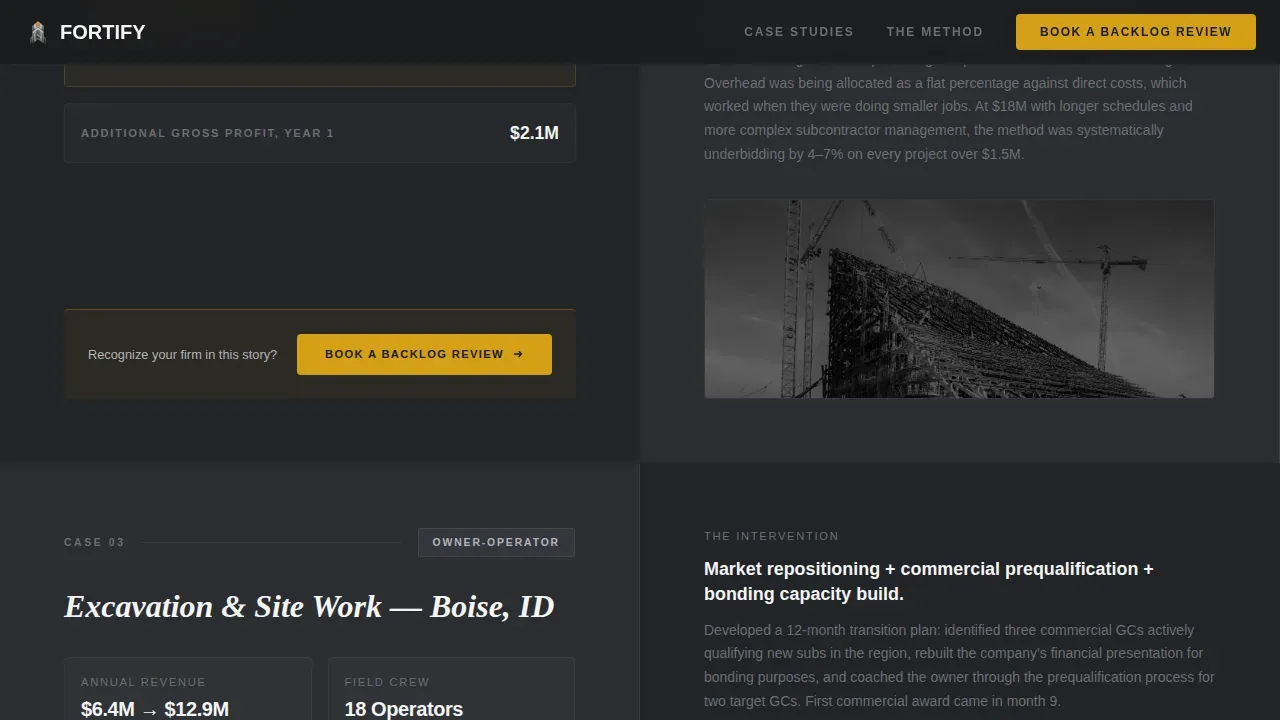Image resolution: width=1280 pixels, height=720 pixels.
Task: Click the 18 Operators value
Action: [x=404, y=709]
